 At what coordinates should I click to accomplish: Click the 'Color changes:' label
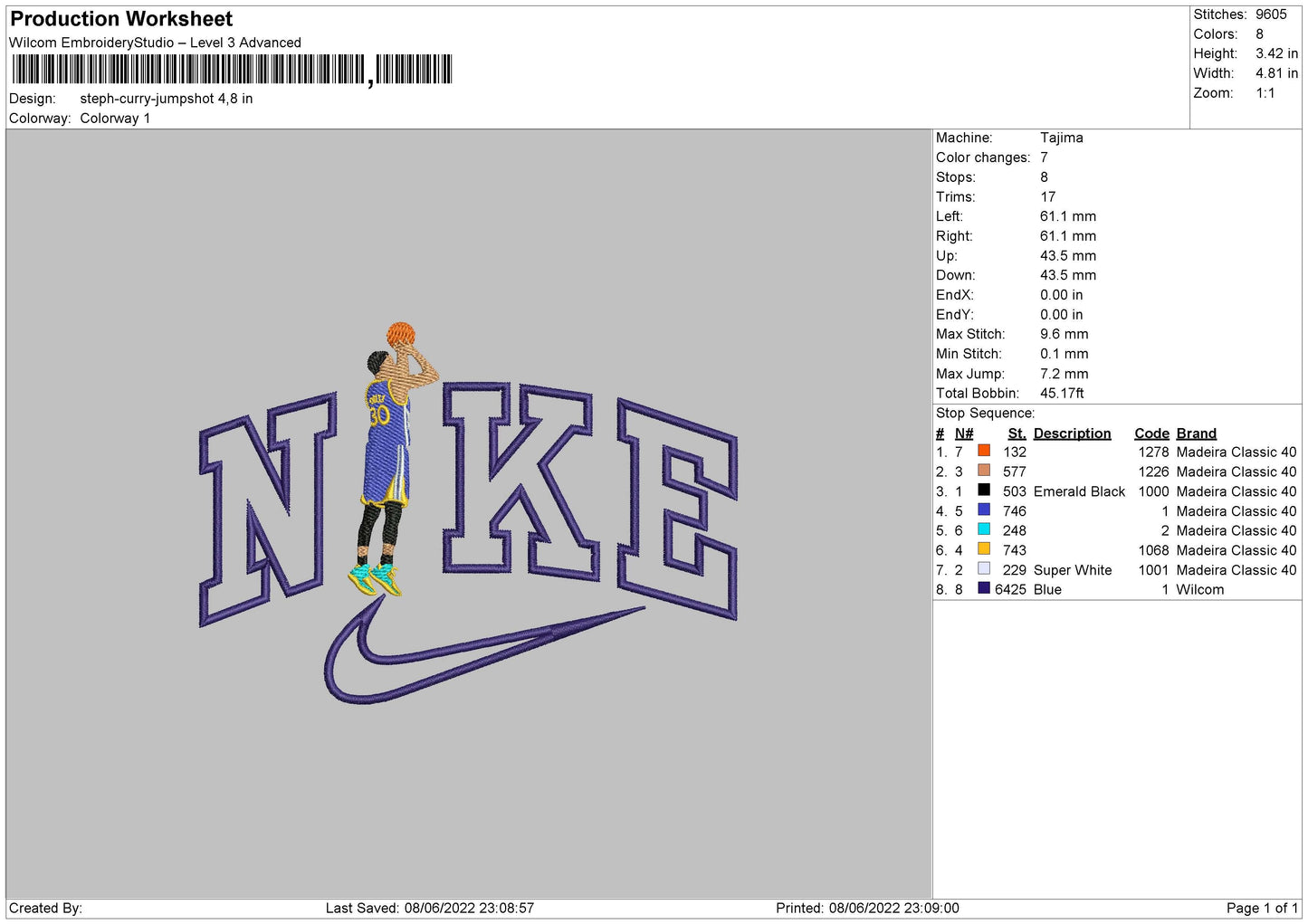pos(983,157)
